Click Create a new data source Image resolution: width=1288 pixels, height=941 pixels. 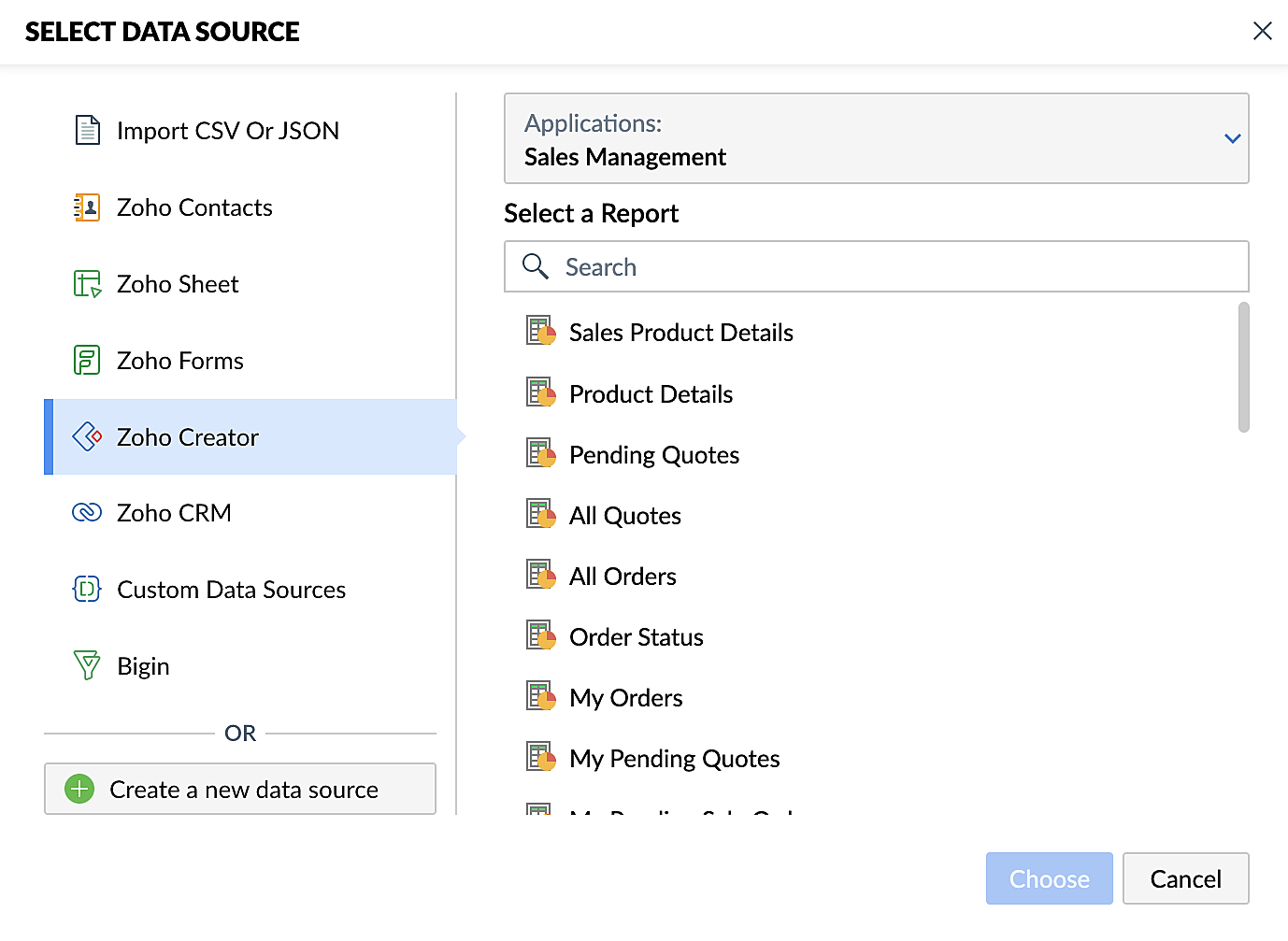[240, 789]
